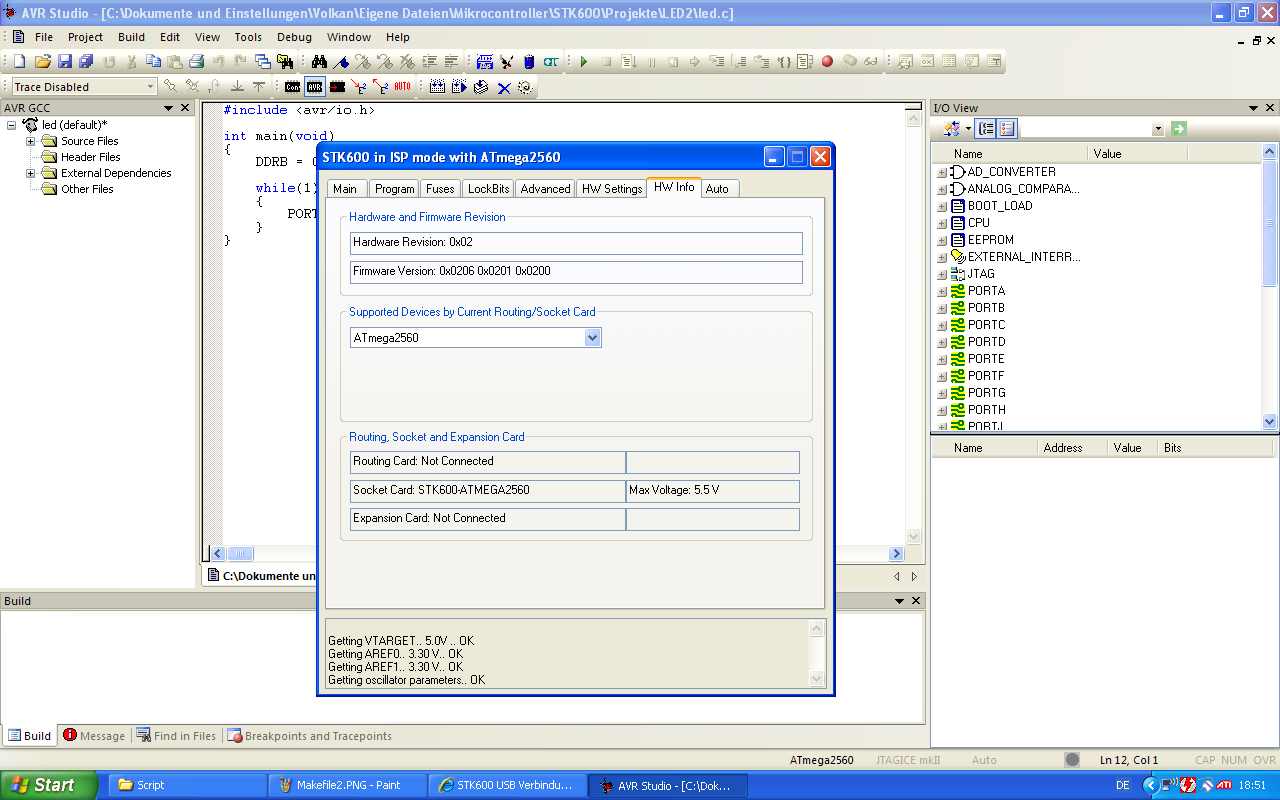Click the flat list icon in I/O View toolbar
Image resolution: width=1280 pixels, height=800 pixels.
coord(1007,128)
